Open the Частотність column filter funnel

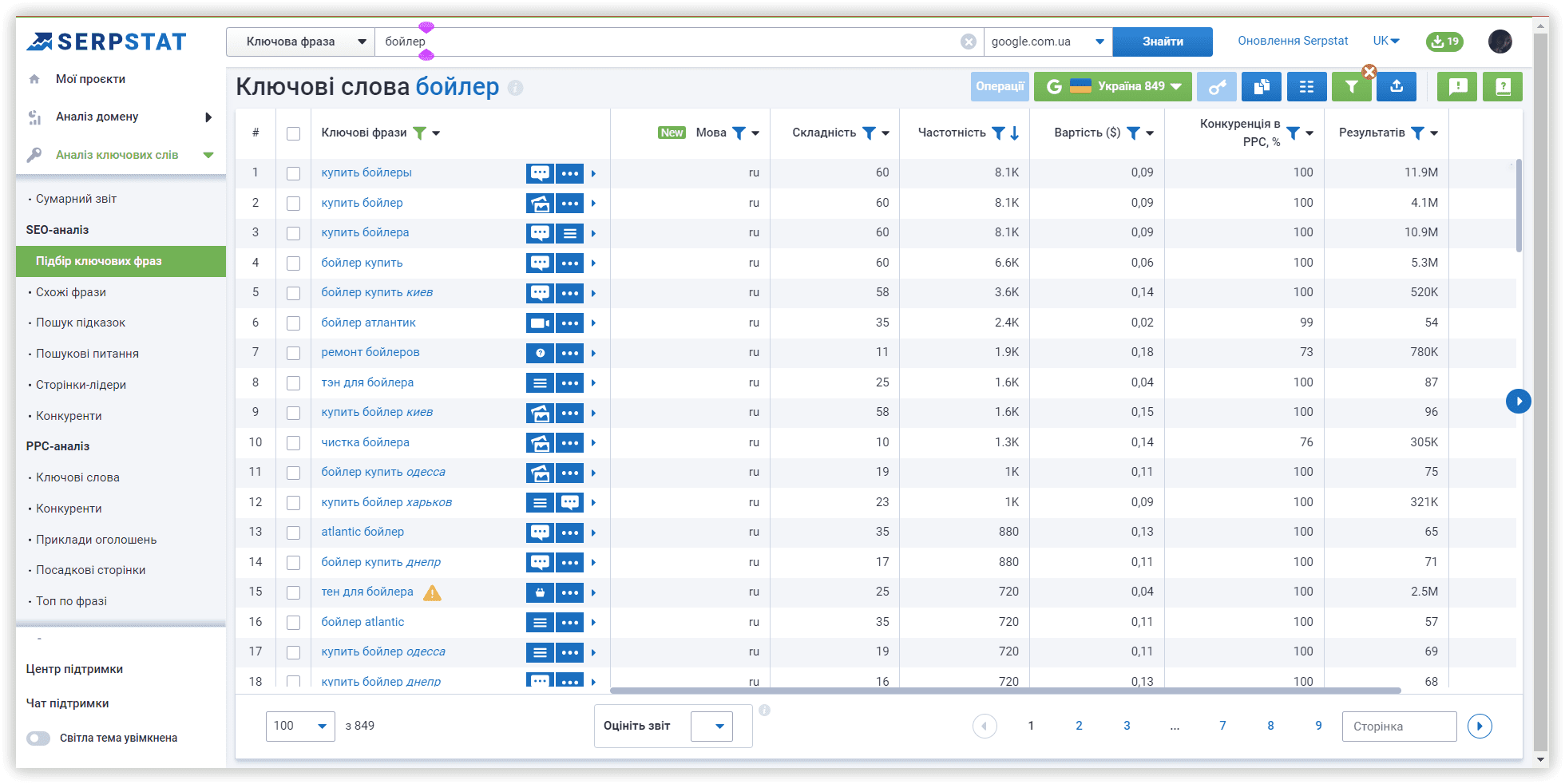[998, 133]
